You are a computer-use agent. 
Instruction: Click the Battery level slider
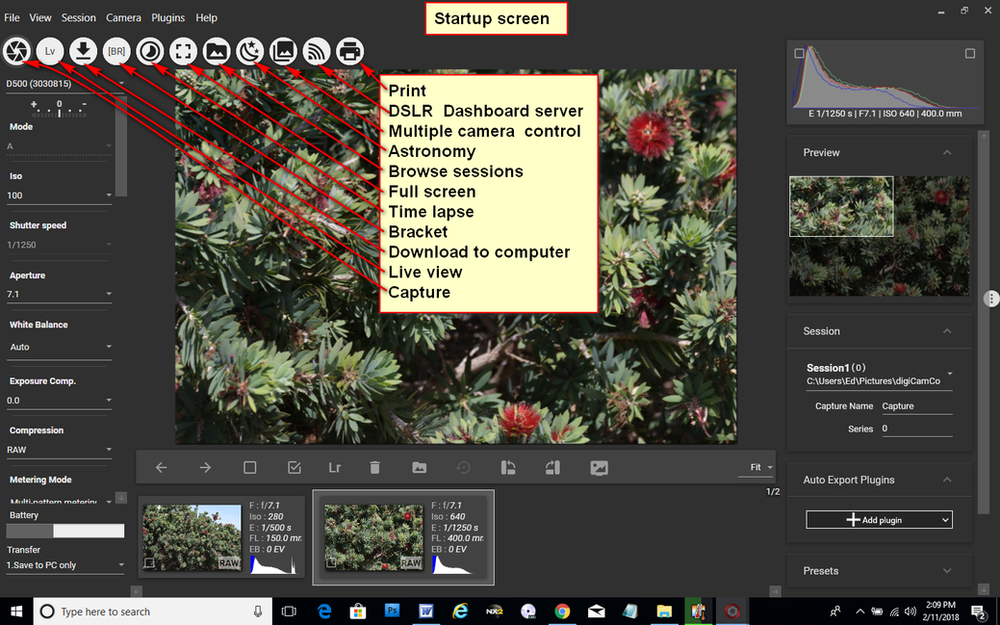coord(65,529)
